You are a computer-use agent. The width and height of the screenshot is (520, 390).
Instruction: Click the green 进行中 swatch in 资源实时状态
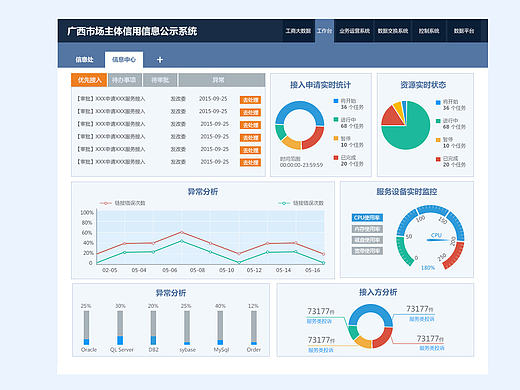(x=438, y=121)
